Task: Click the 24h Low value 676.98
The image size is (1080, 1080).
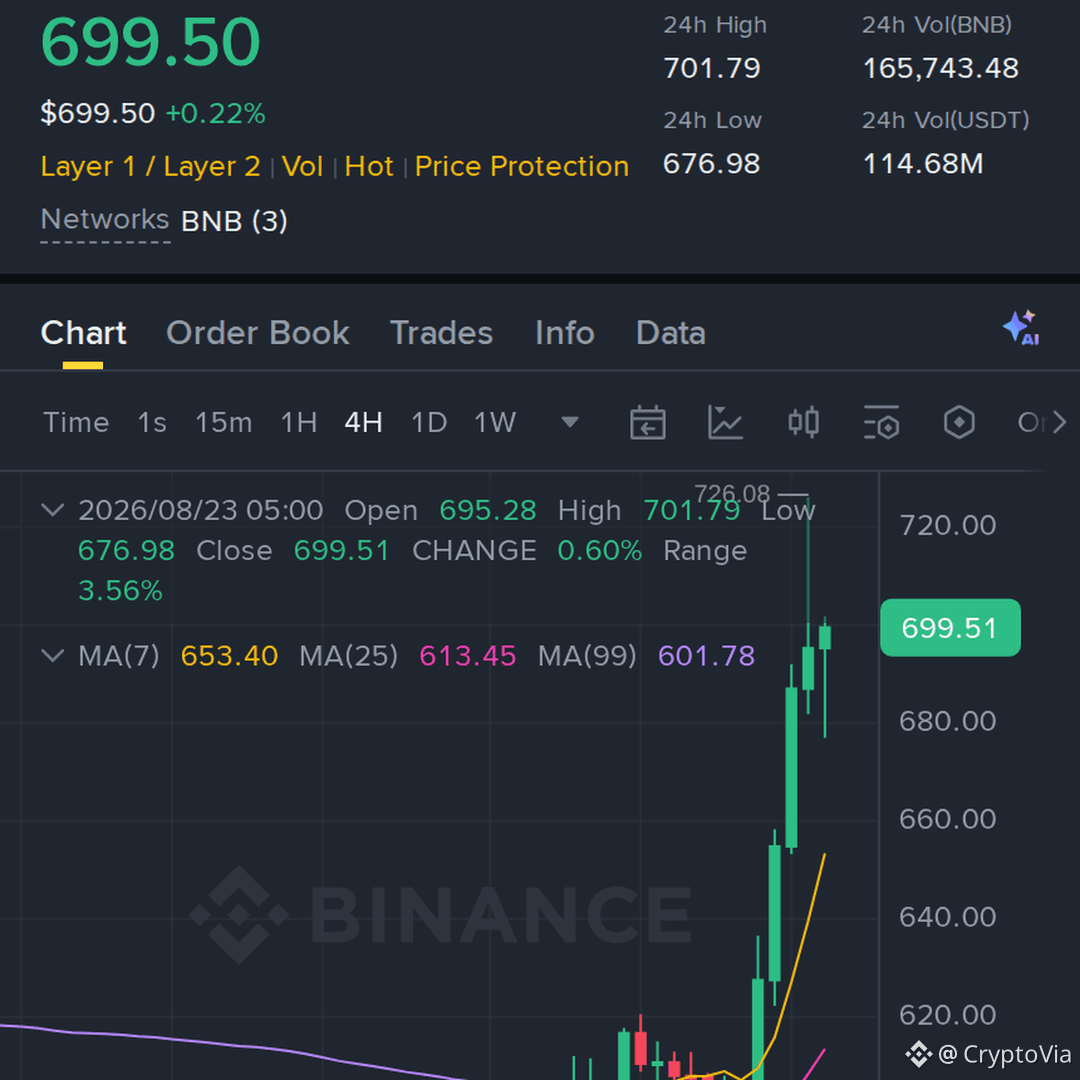Action: point(712,164)
